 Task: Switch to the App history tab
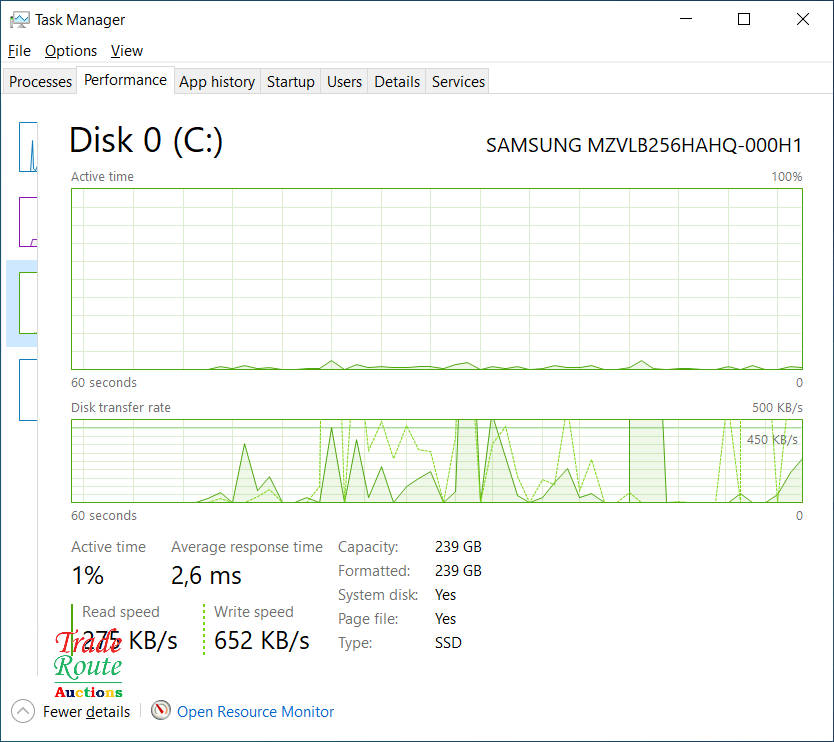coord(217,82)
